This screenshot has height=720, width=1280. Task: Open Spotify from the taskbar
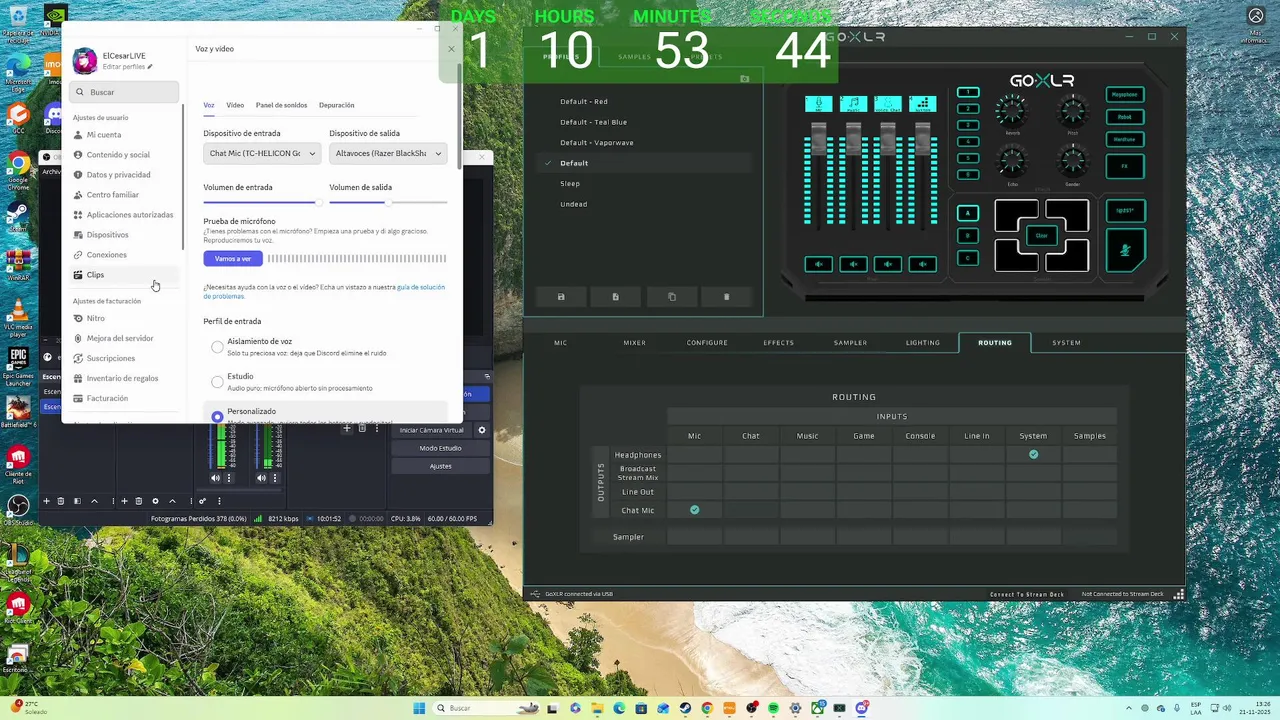(773, 708)
